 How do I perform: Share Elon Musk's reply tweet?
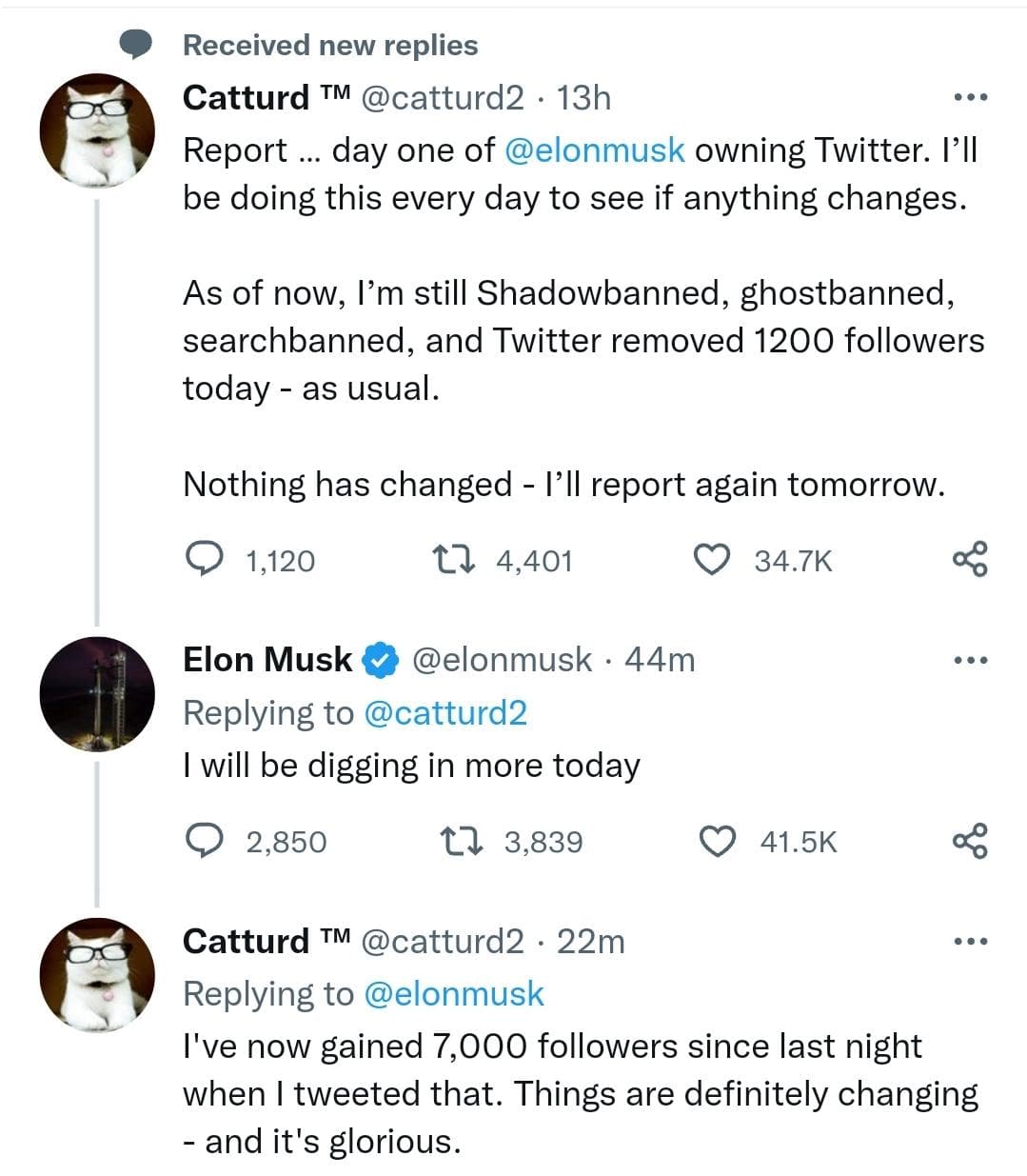click(x=970, y=841)
